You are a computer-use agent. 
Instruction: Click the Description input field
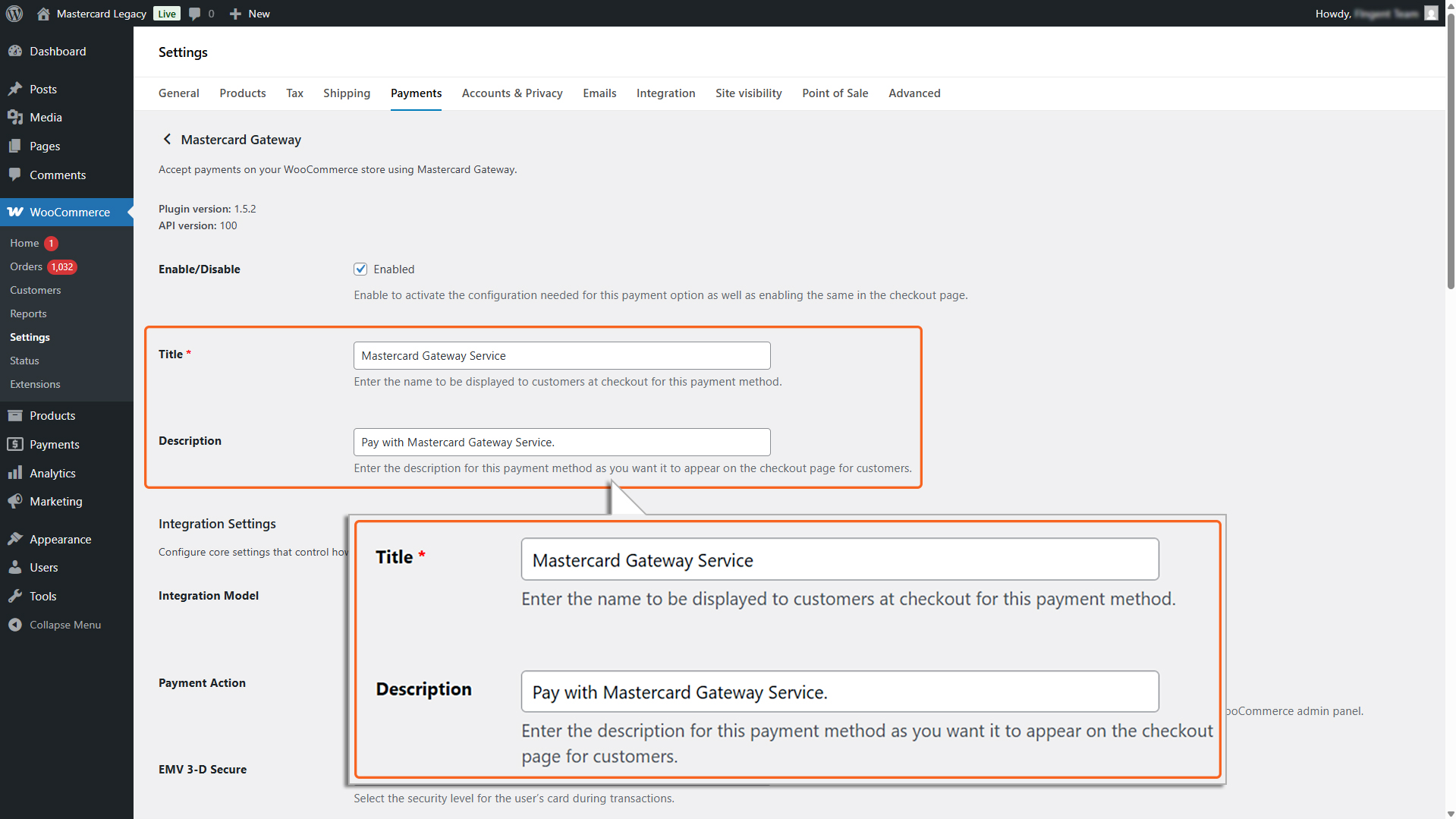pyautogui.click(x=561, y=443)
